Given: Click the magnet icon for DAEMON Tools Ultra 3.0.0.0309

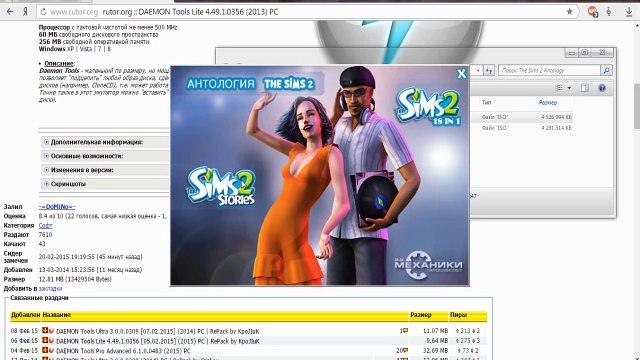Looking at the screenshot, I should (x=51, y=331).
